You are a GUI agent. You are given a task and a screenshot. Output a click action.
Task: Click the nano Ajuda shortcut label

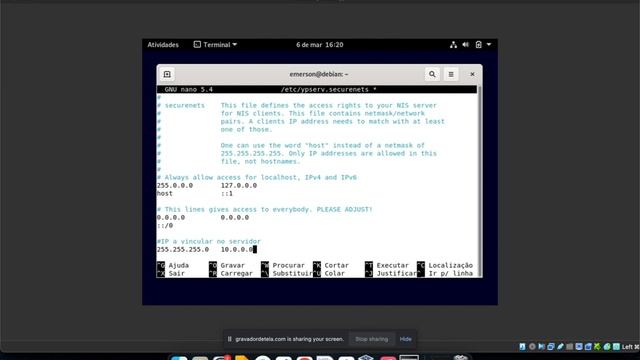178,265
